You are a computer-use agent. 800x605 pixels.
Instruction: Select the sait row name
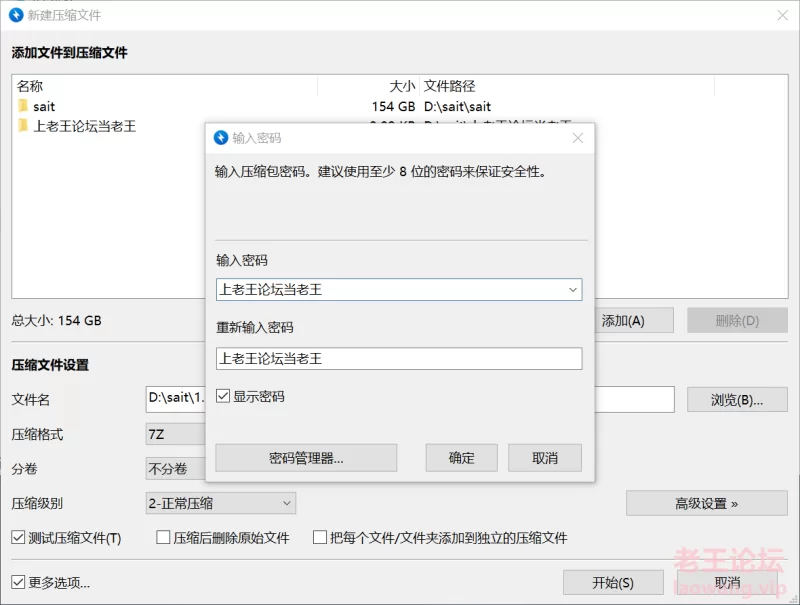tap(44, 106)
